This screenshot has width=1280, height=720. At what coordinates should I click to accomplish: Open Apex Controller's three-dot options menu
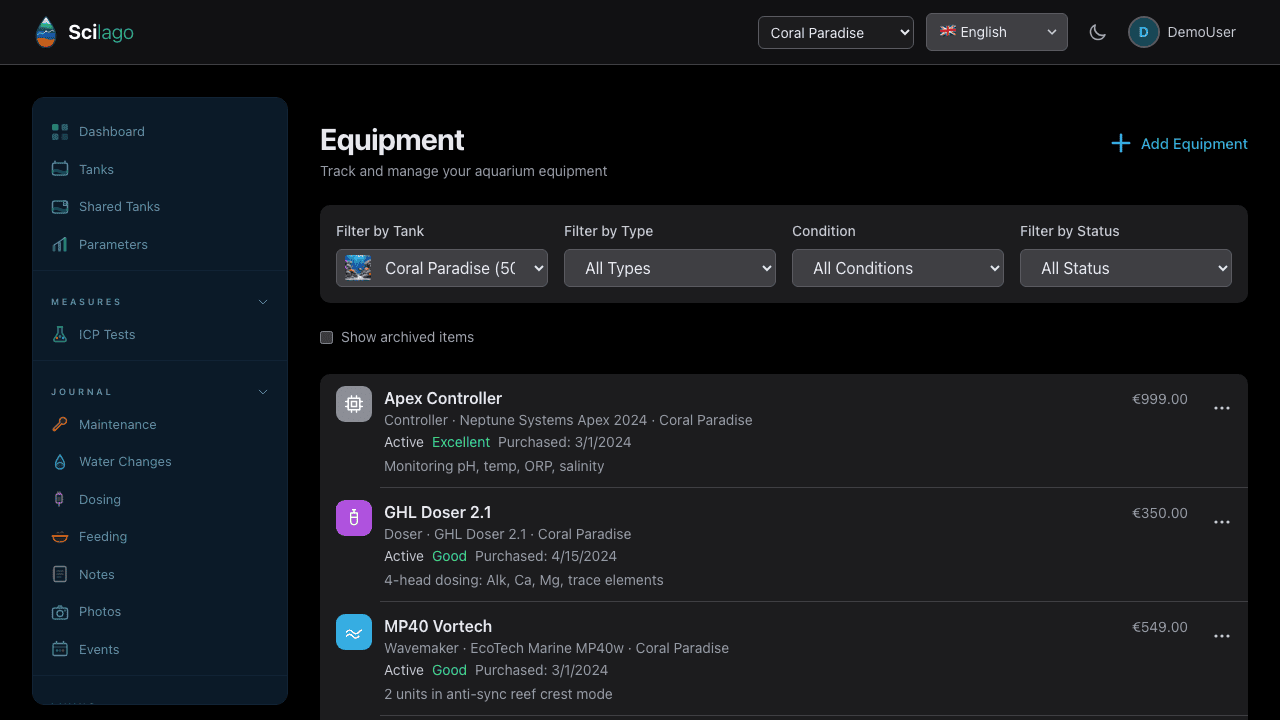[x=1222, y=408]
